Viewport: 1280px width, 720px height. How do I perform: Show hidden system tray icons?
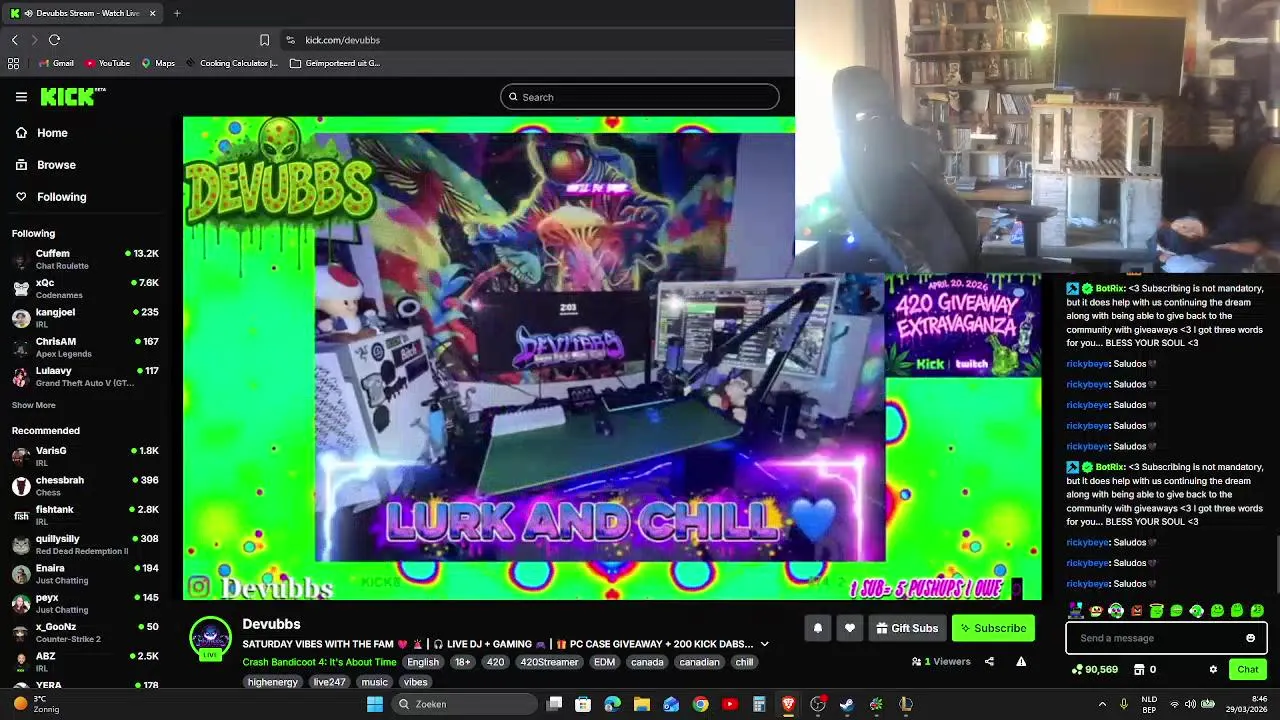click(x=1102, y=704)
